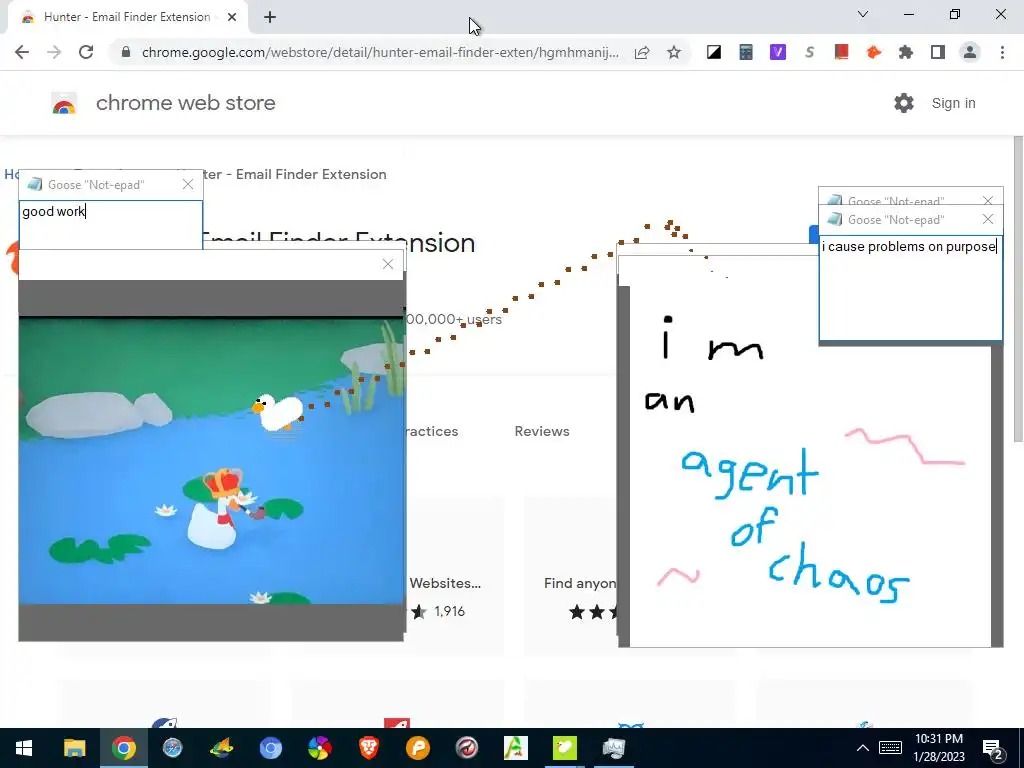Open the Extensions puzzle-piece menu
1024x768 pixels.
pyautogui.click(x=906, y=52)
